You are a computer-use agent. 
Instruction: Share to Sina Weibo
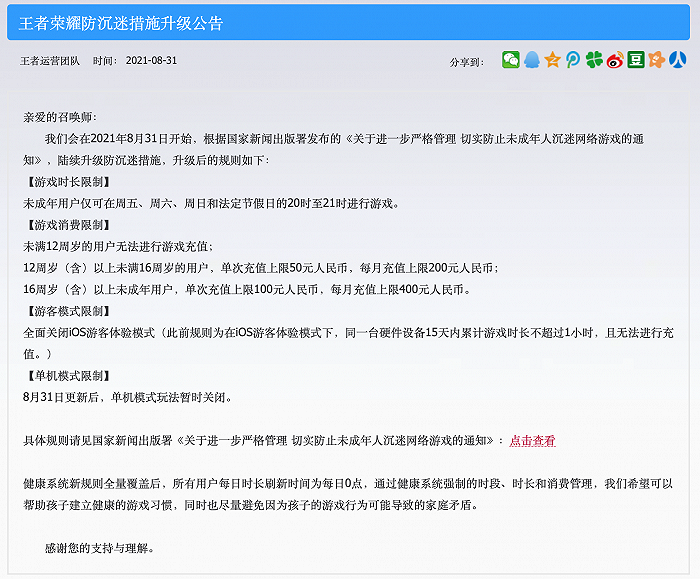pos(615,60)
